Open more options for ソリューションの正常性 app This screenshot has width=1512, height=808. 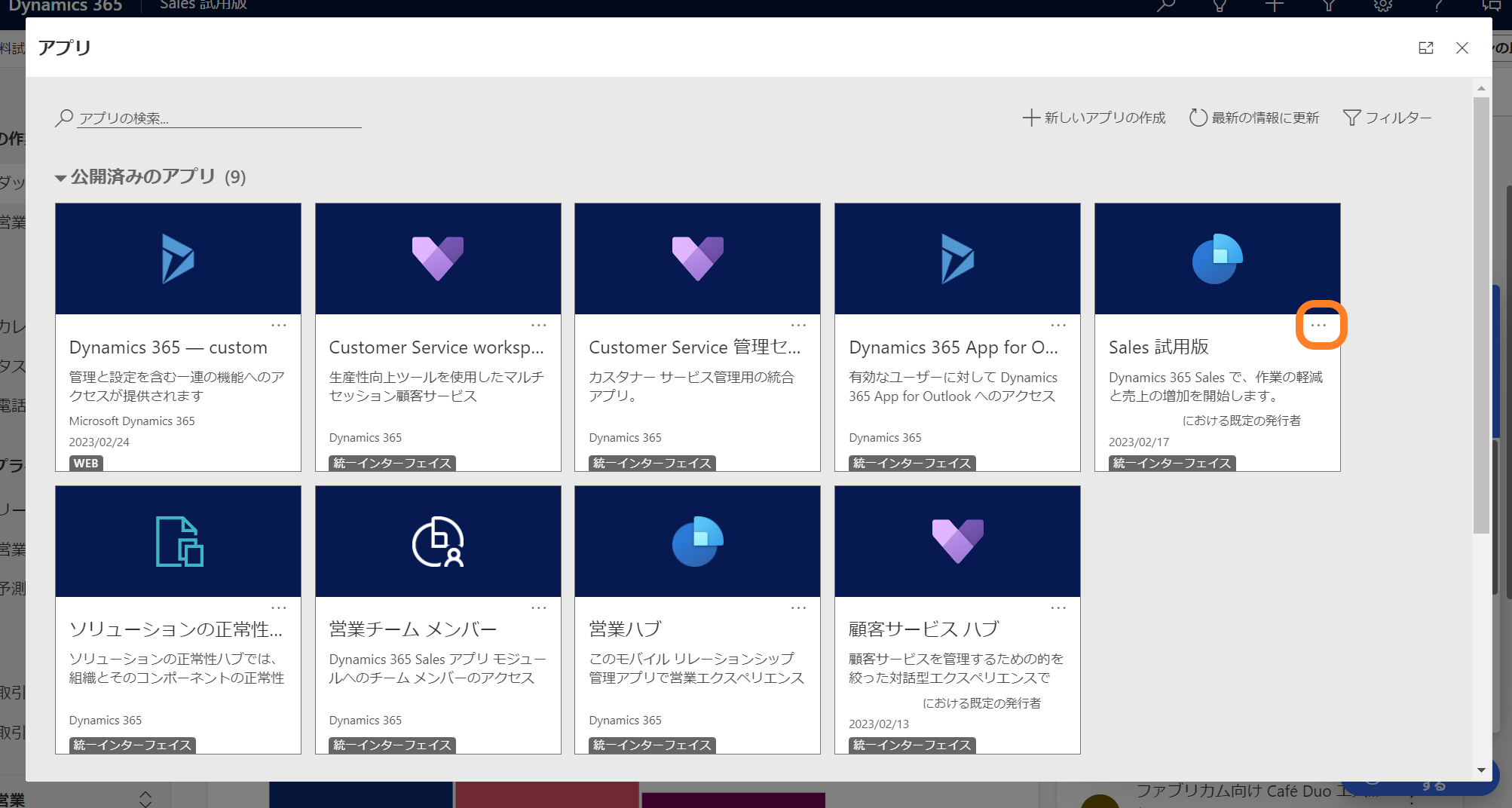click(x=279, y=608)
